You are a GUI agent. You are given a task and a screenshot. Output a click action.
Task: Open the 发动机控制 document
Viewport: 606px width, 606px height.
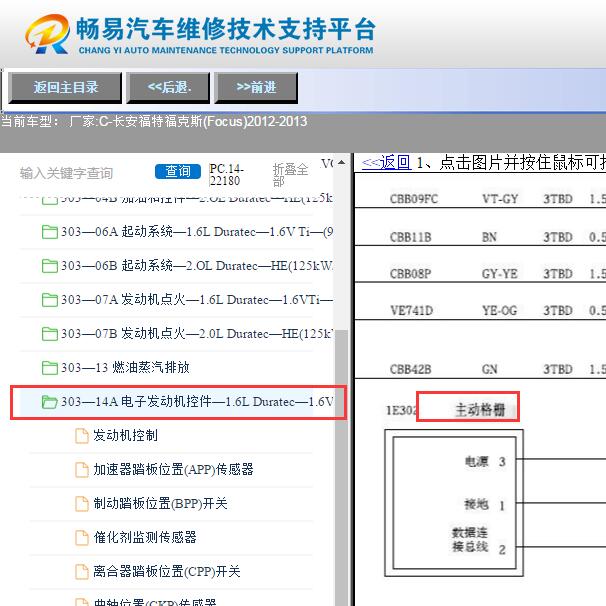tap(125, 436)
